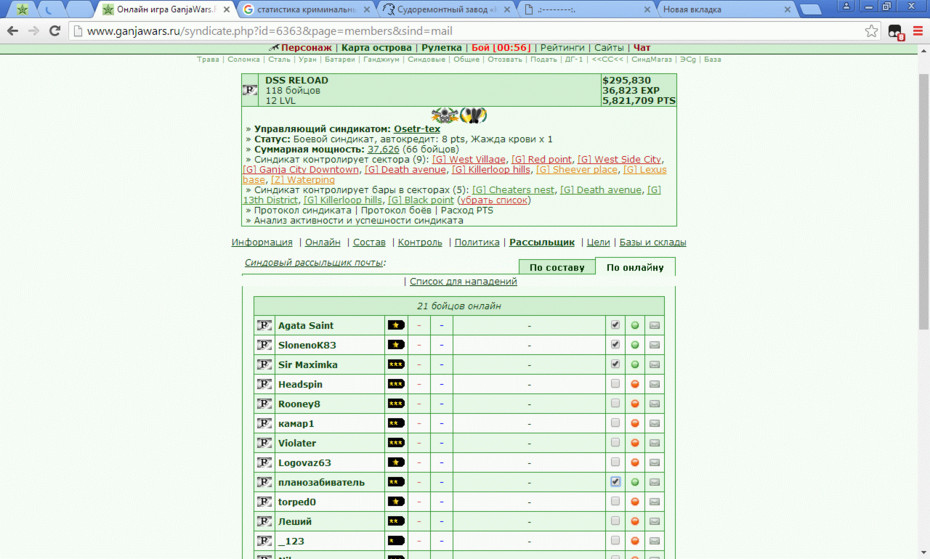The image size is (930, 559).
Task: Open the Базы и склады section
Action: pos(652,242)
